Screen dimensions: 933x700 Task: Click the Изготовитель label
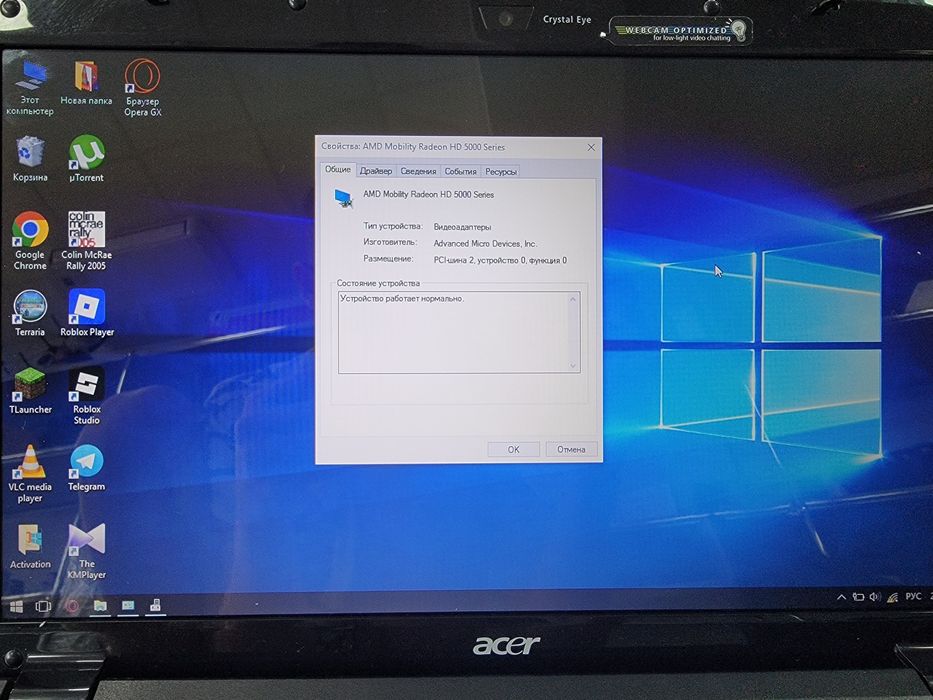point(390,242)
